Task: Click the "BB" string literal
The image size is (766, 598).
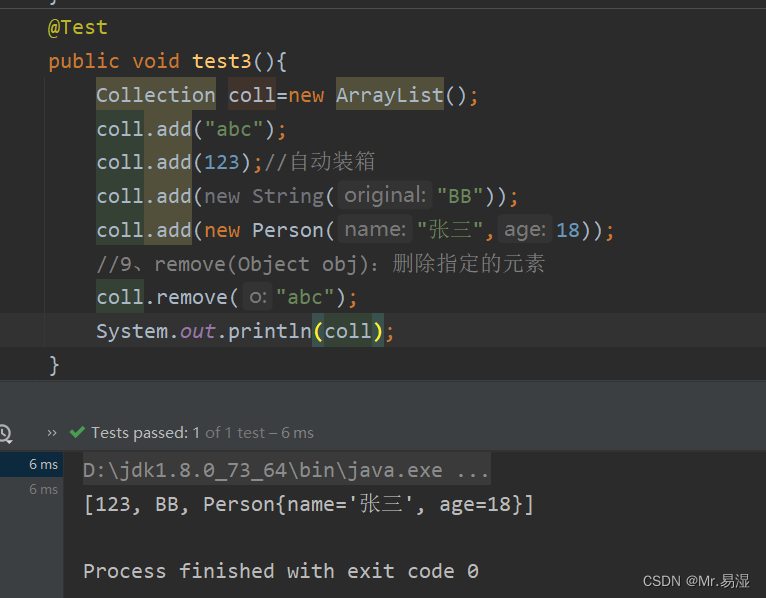Action: (x=460, y=196)
